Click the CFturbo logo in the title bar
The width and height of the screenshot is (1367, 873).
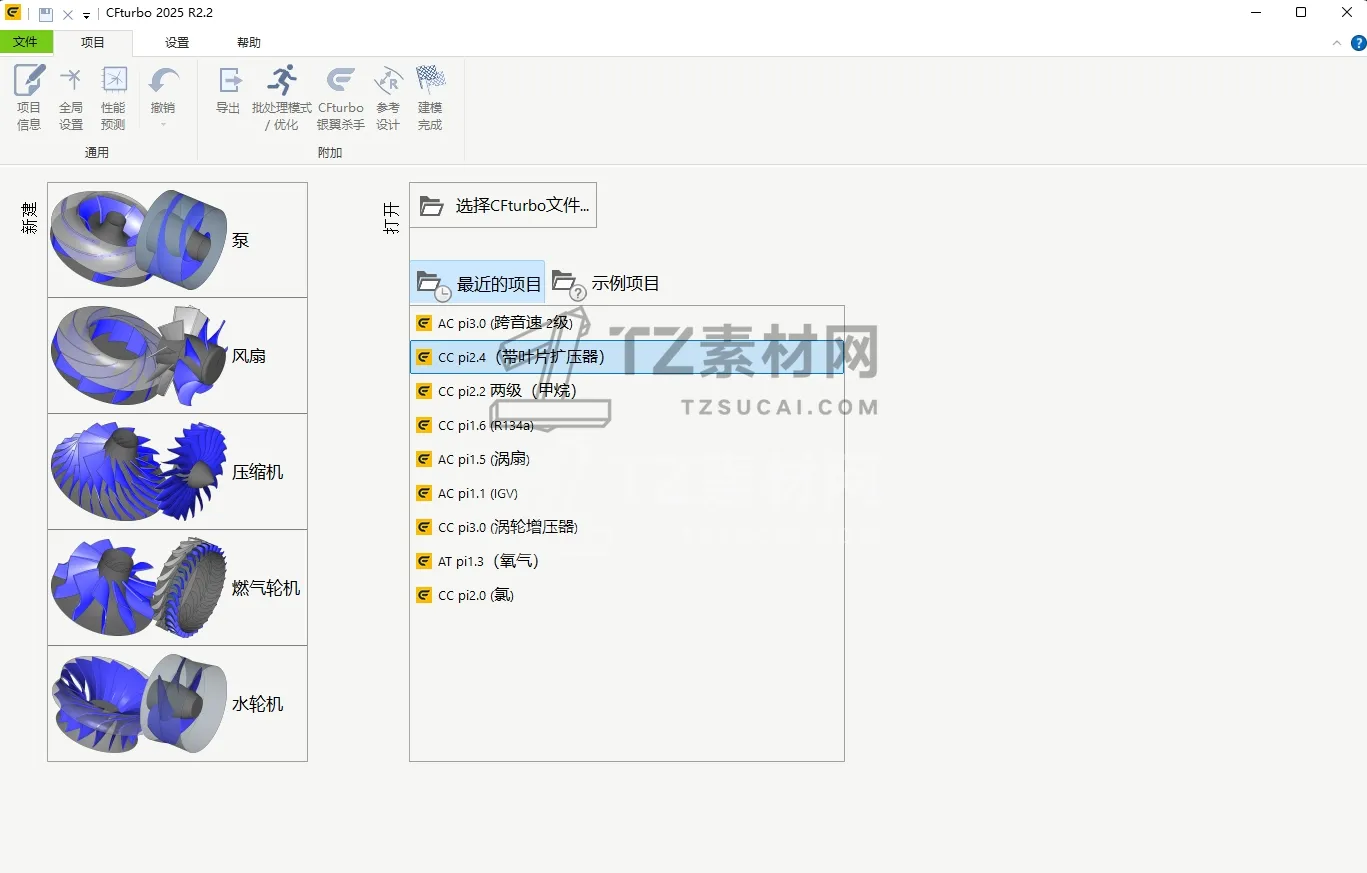[x=13, y=13]
